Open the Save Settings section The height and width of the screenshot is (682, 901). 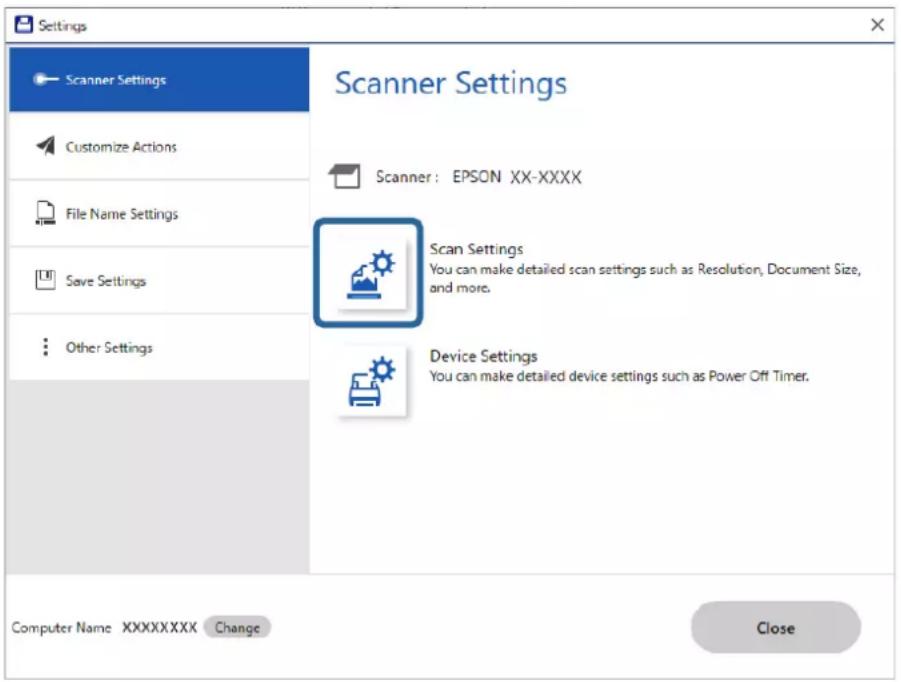(x=159, y=280)
